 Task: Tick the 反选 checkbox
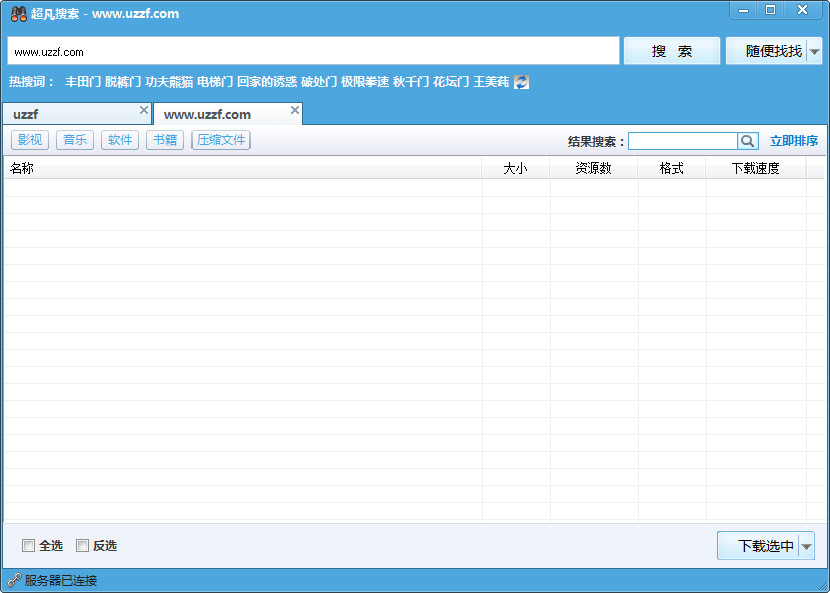click(x=83, y=545)
